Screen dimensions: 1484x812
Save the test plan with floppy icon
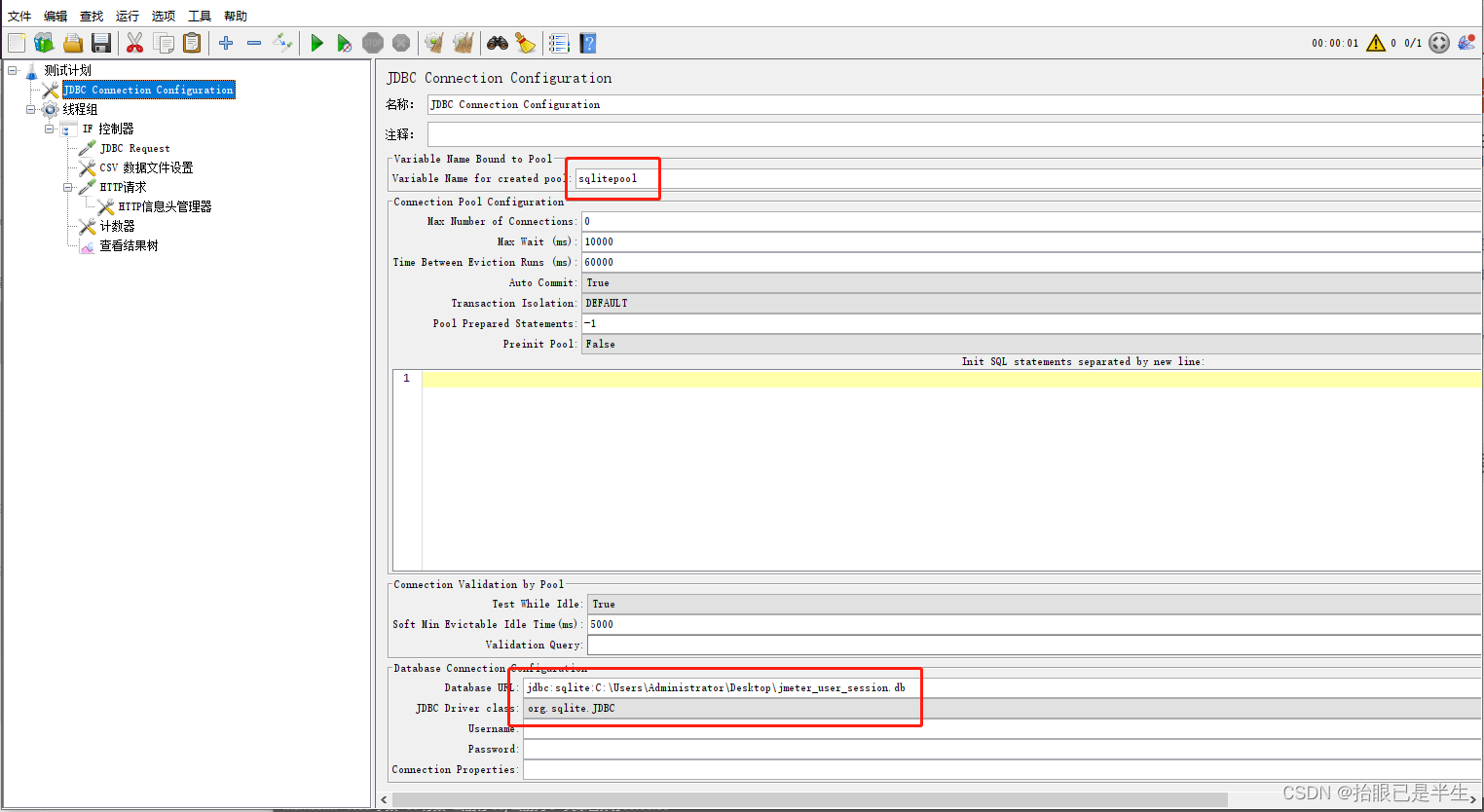(x=101, y=43)
